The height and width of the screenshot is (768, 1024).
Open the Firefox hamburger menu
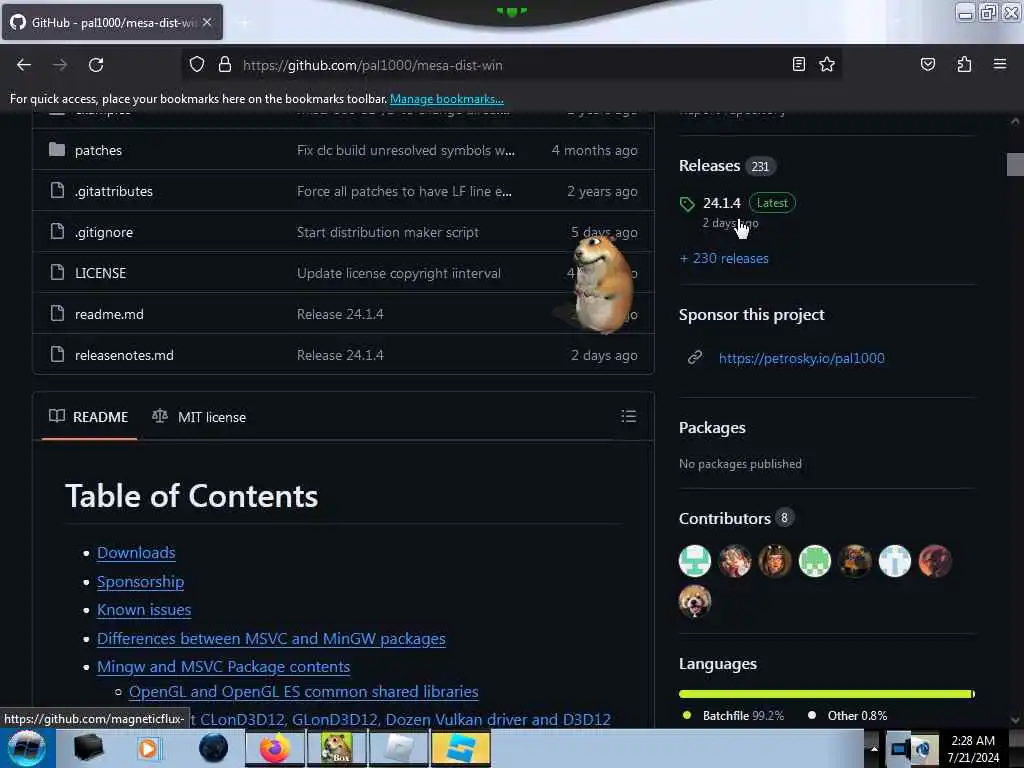pos(999,64)
